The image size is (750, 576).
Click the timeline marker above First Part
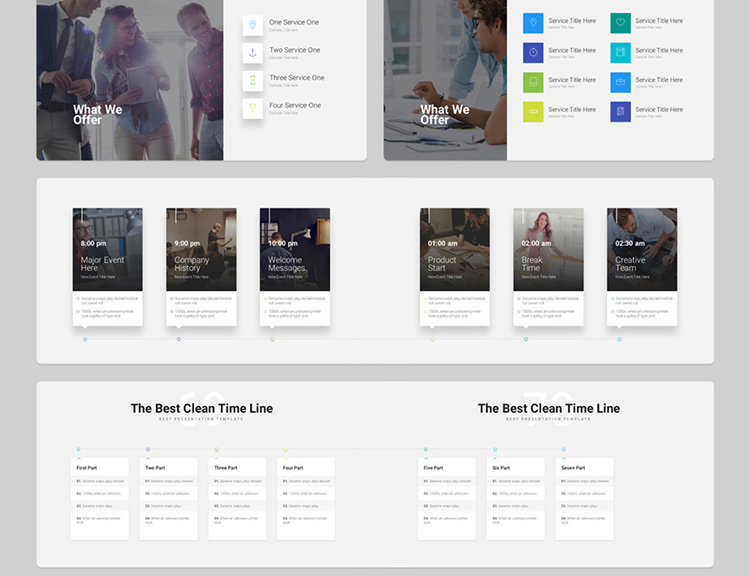[x=79, y=450]
